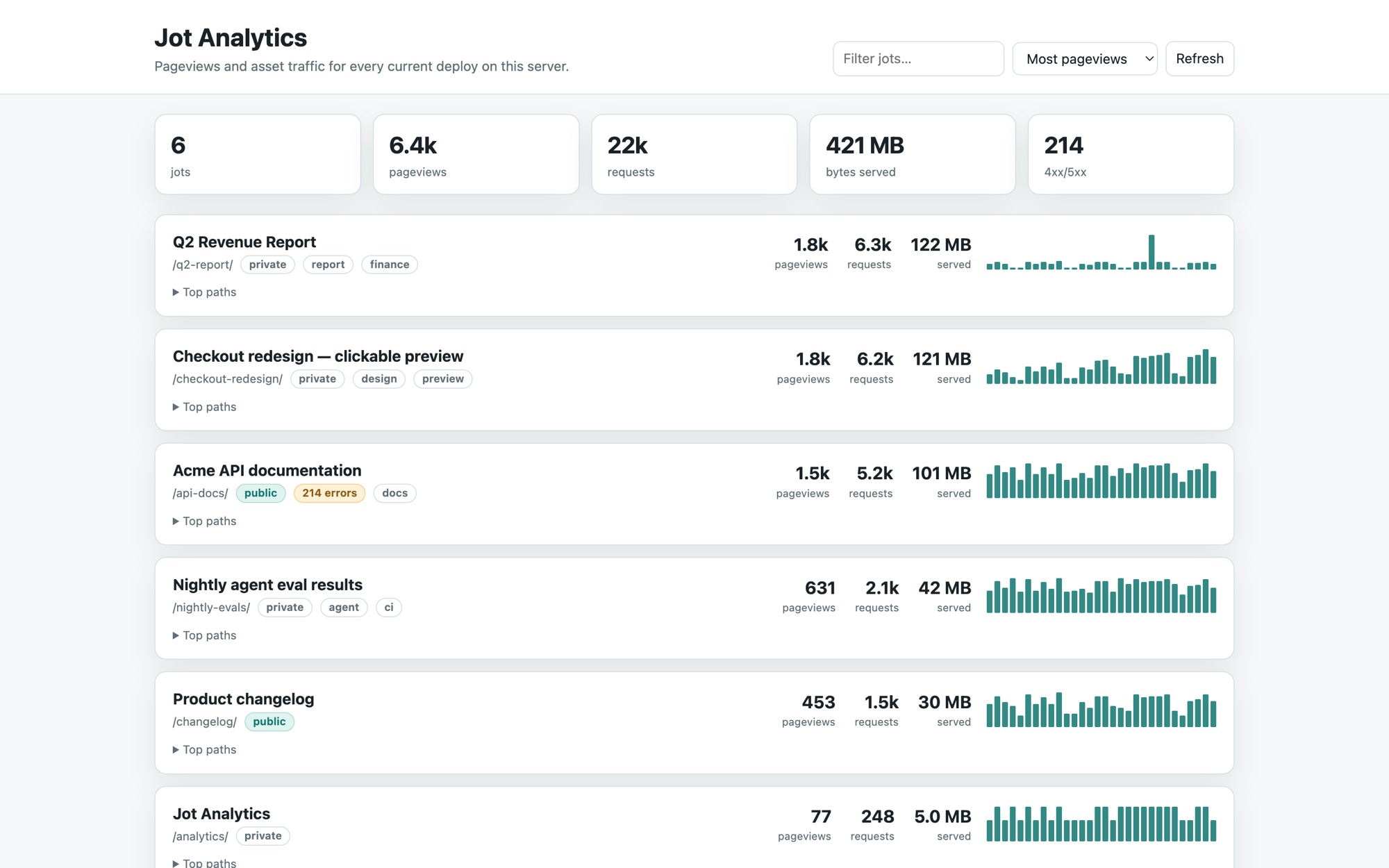Expand Top paths under Nightly agent eval results
The height and width of the screenshot is (868, 1389).
(204, 635)
